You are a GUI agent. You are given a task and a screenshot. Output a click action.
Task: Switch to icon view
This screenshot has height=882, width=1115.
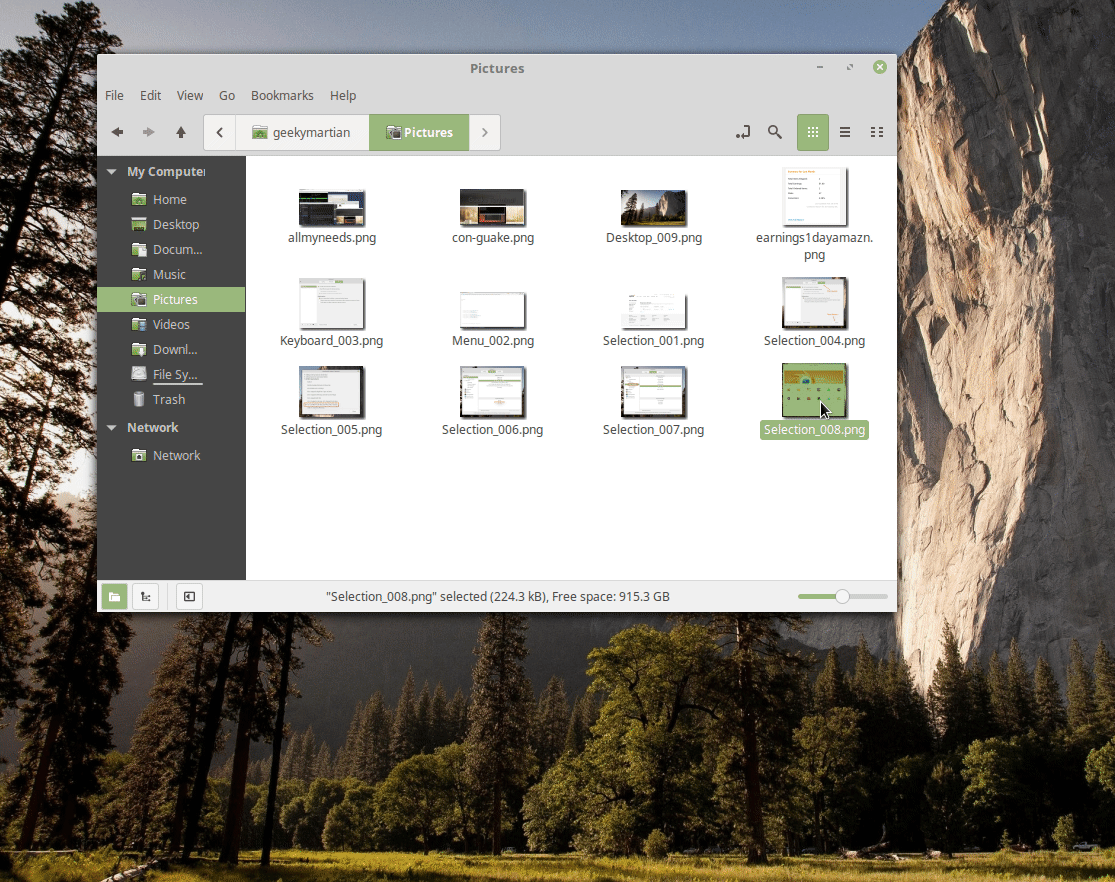pos(813,132)
